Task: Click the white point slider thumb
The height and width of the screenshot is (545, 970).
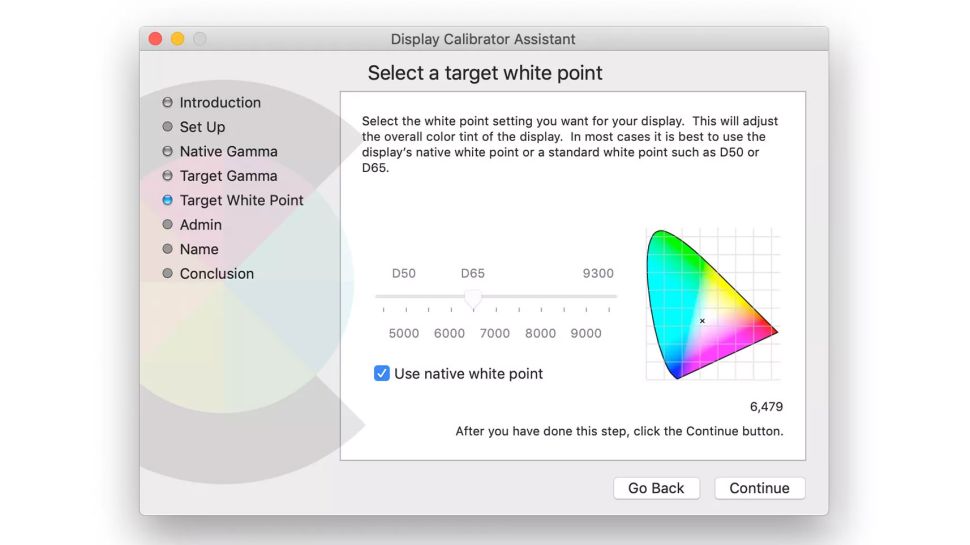Action: click(473, 299)
